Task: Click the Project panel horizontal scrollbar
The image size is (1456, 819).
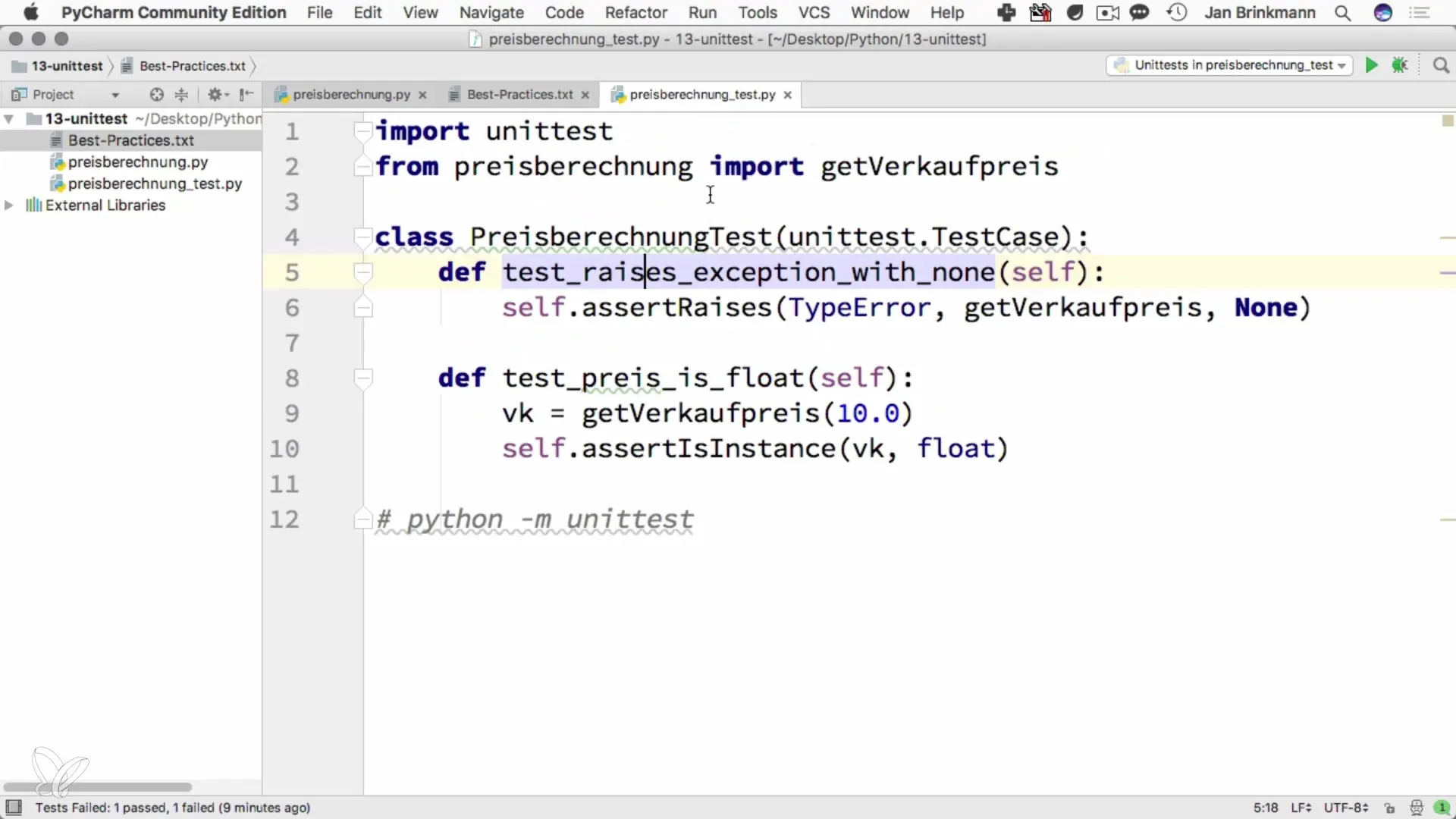Action: [97, 787]
